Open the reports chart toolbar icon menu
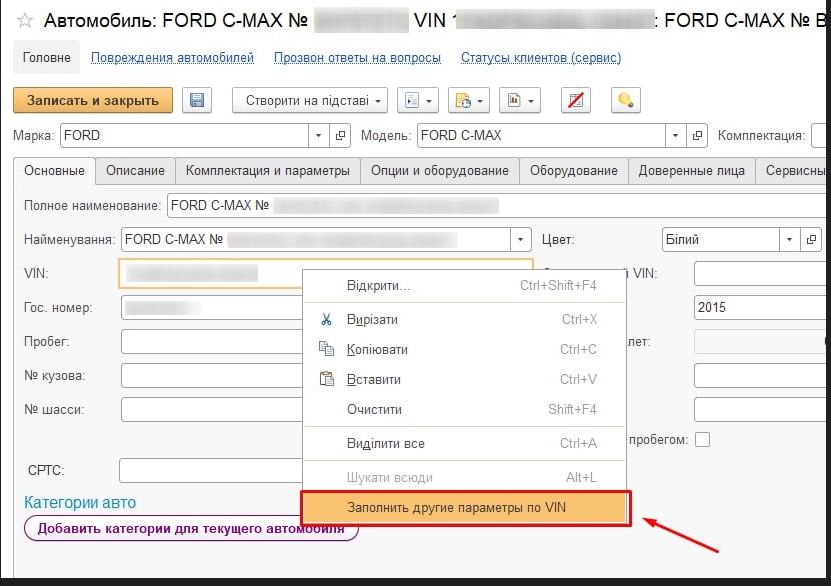Screen dimensions: 831x586 pyautogui.click(x=520, y=100)
